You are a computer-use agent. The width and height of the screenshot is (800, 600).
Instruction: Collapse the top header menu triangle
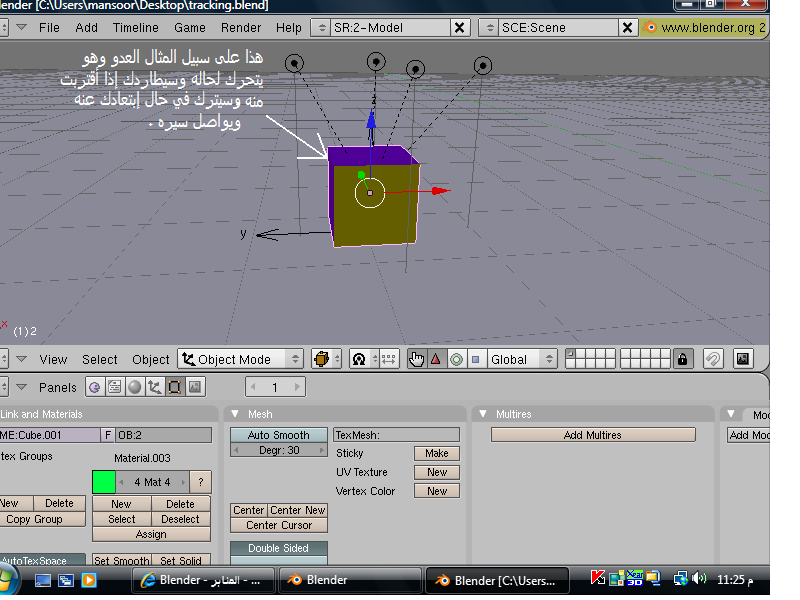[x=21, y=27]
